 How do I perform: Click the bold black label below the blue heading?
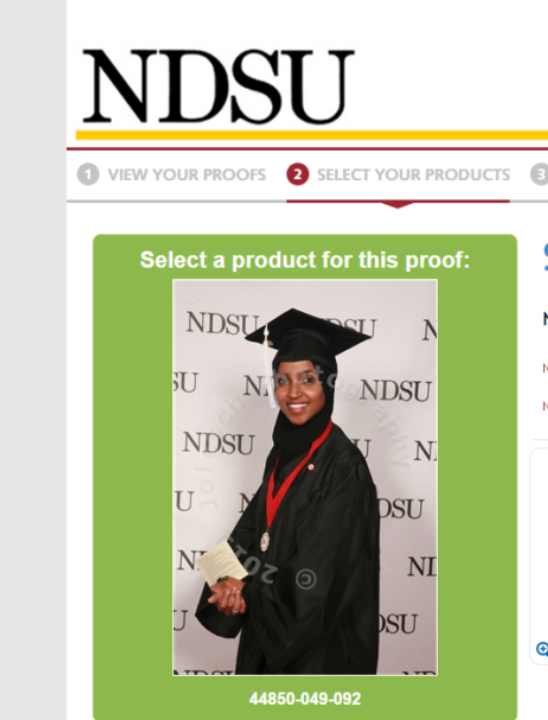(x=545, y=319)
